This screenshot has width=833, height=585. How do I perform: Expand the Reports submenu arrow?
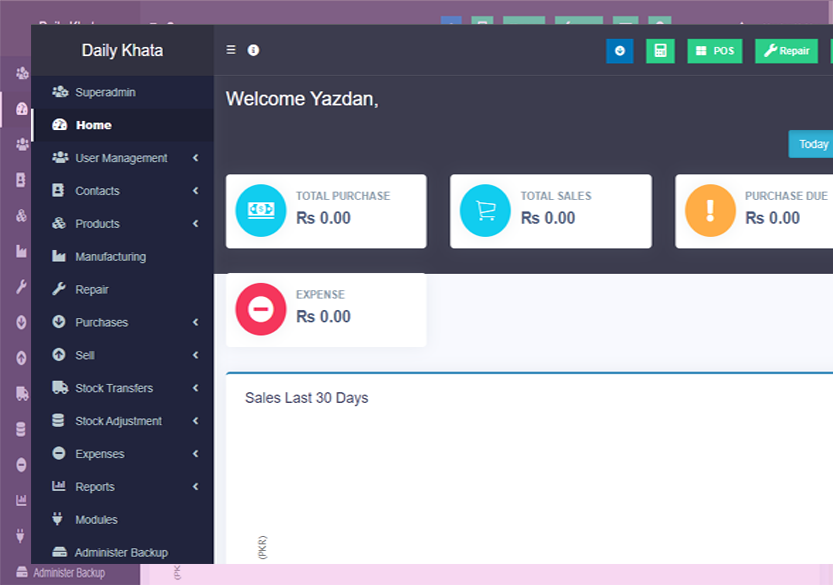[x=196, y=487]
